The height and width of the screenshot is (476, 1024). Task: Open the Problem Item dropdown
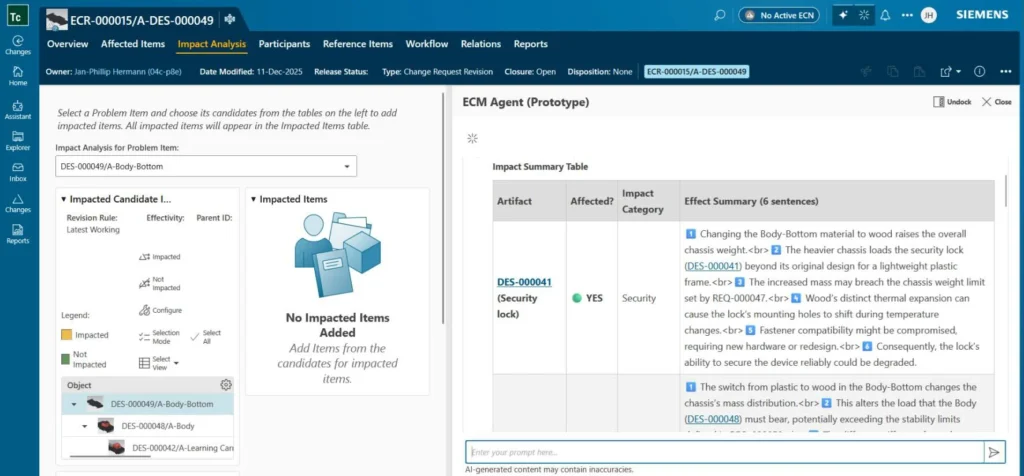pyautogui.click(x=206, y=167)
